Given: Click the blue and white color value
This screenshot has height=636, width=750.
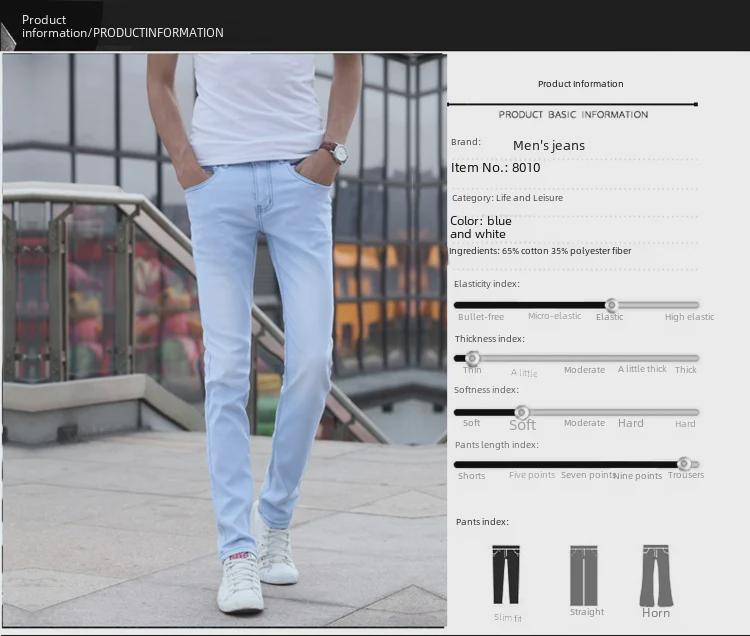Looking at the screenshot, I should tap(480, 227).
